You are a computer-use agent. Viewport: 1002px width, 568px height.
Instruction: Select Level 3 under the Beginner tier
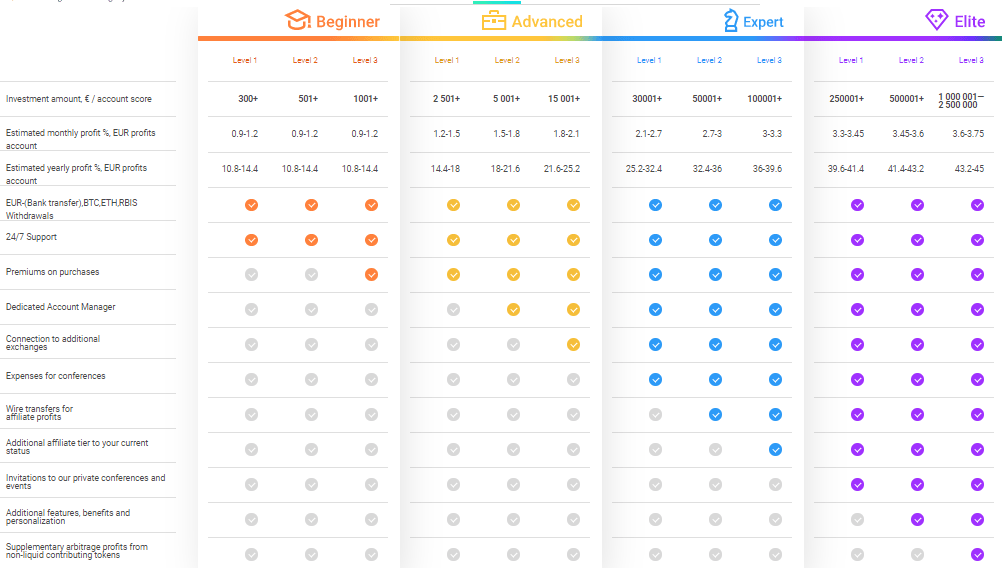point(365,61)
